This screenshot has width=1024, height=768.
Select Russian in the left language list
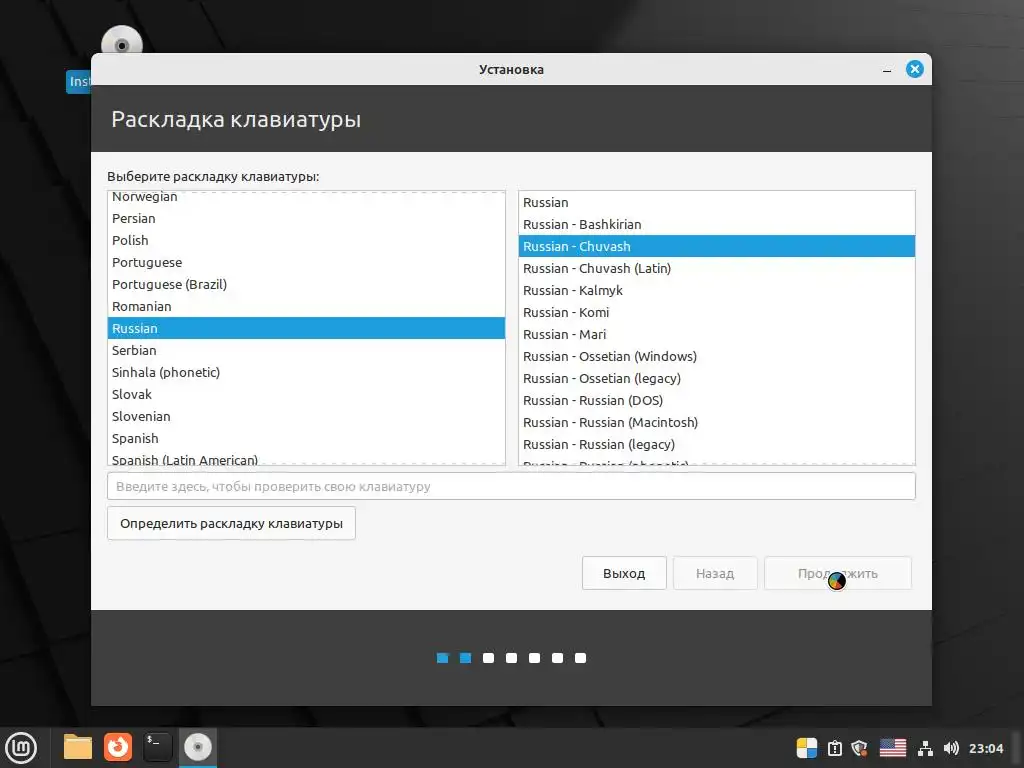tap(306, 328)
